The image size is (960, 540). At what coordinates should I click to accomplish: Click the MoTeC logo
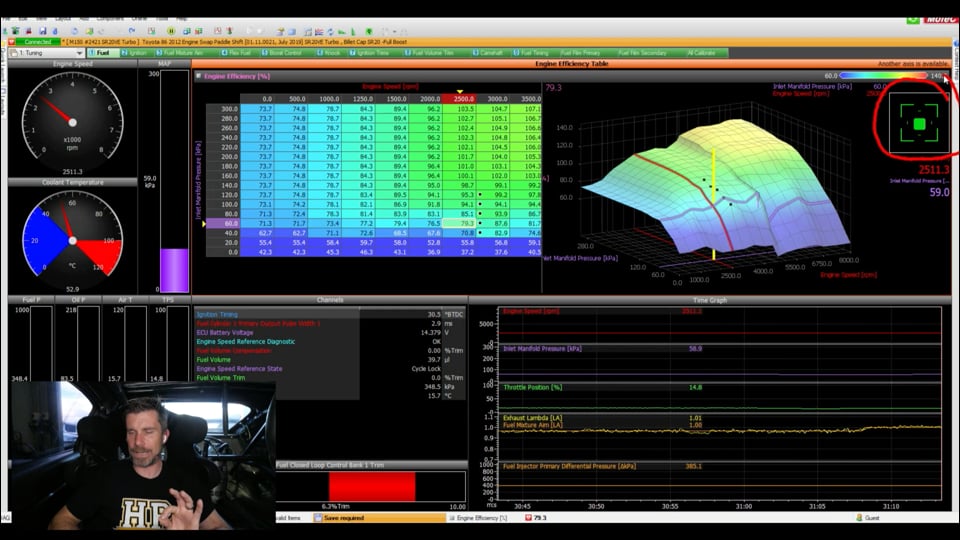point(940,20)
